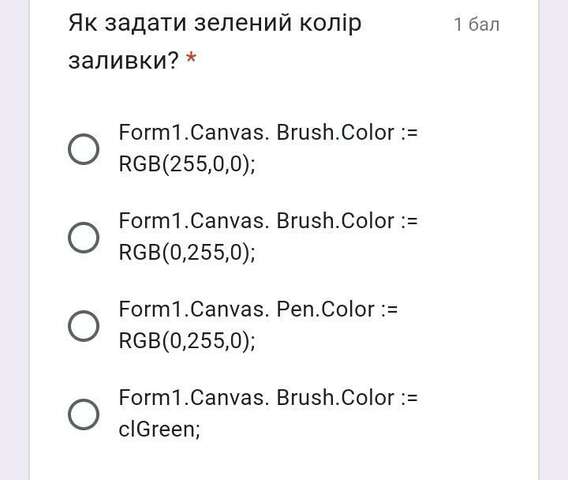Click the "1 бал" points label
Viewport: 568px width, 480px height.
click(x=477, y=25)
